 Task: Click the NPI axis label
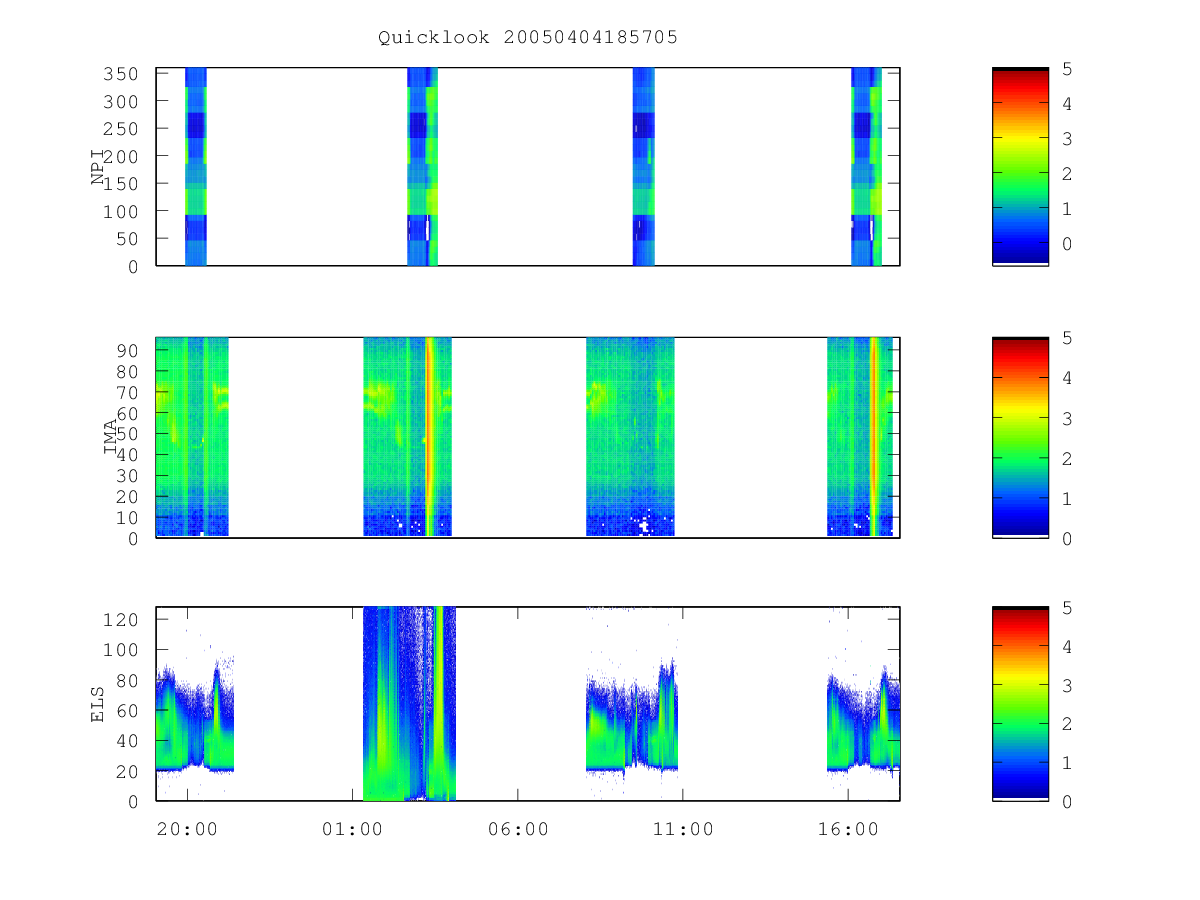point(99,167)
